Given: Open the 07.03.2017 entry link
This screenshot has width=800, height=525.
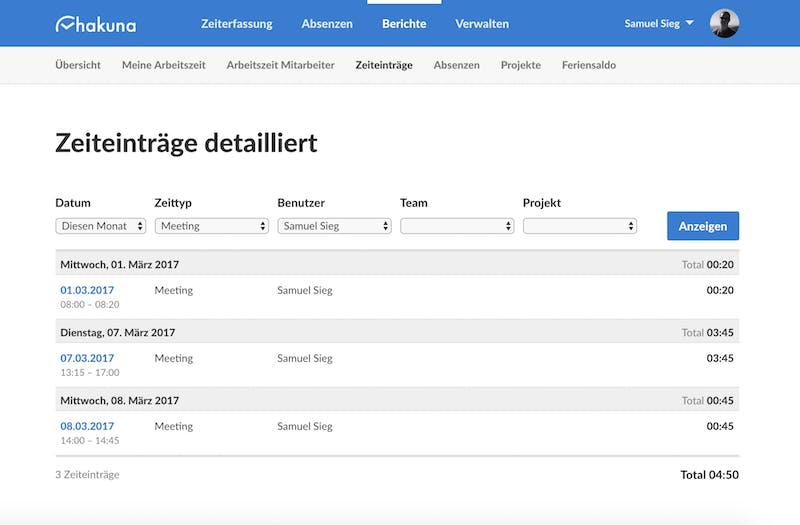Looking at the screenshot, I should click(87, 358).
